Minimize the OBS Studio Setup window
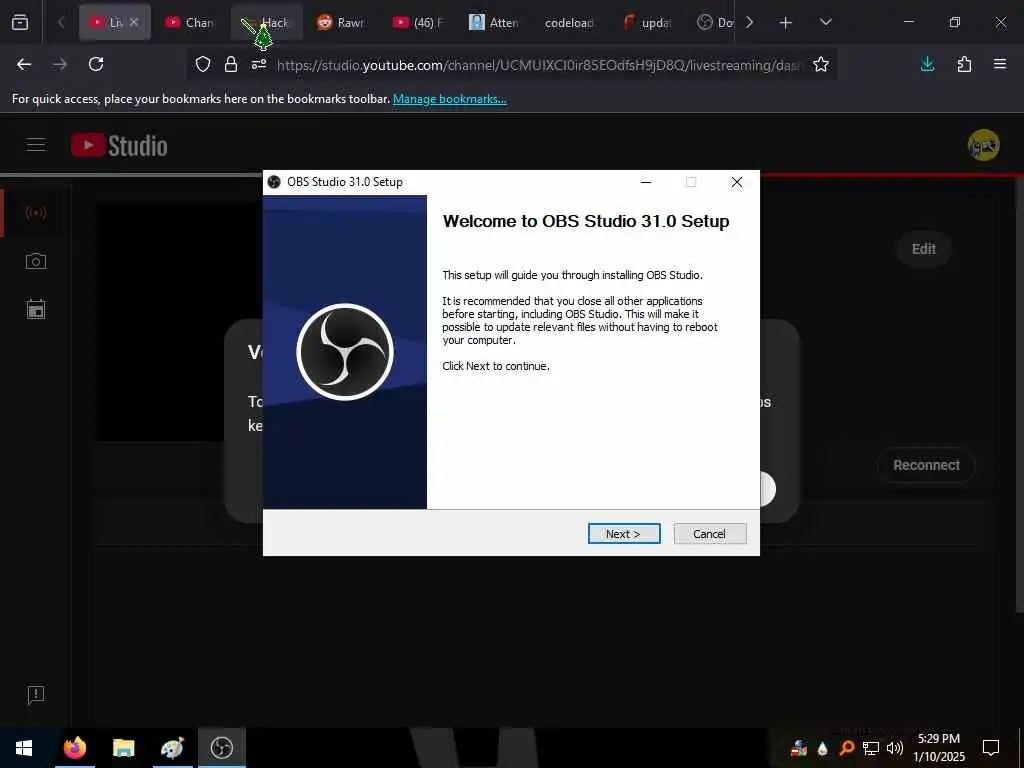 (x=646, y=182)
